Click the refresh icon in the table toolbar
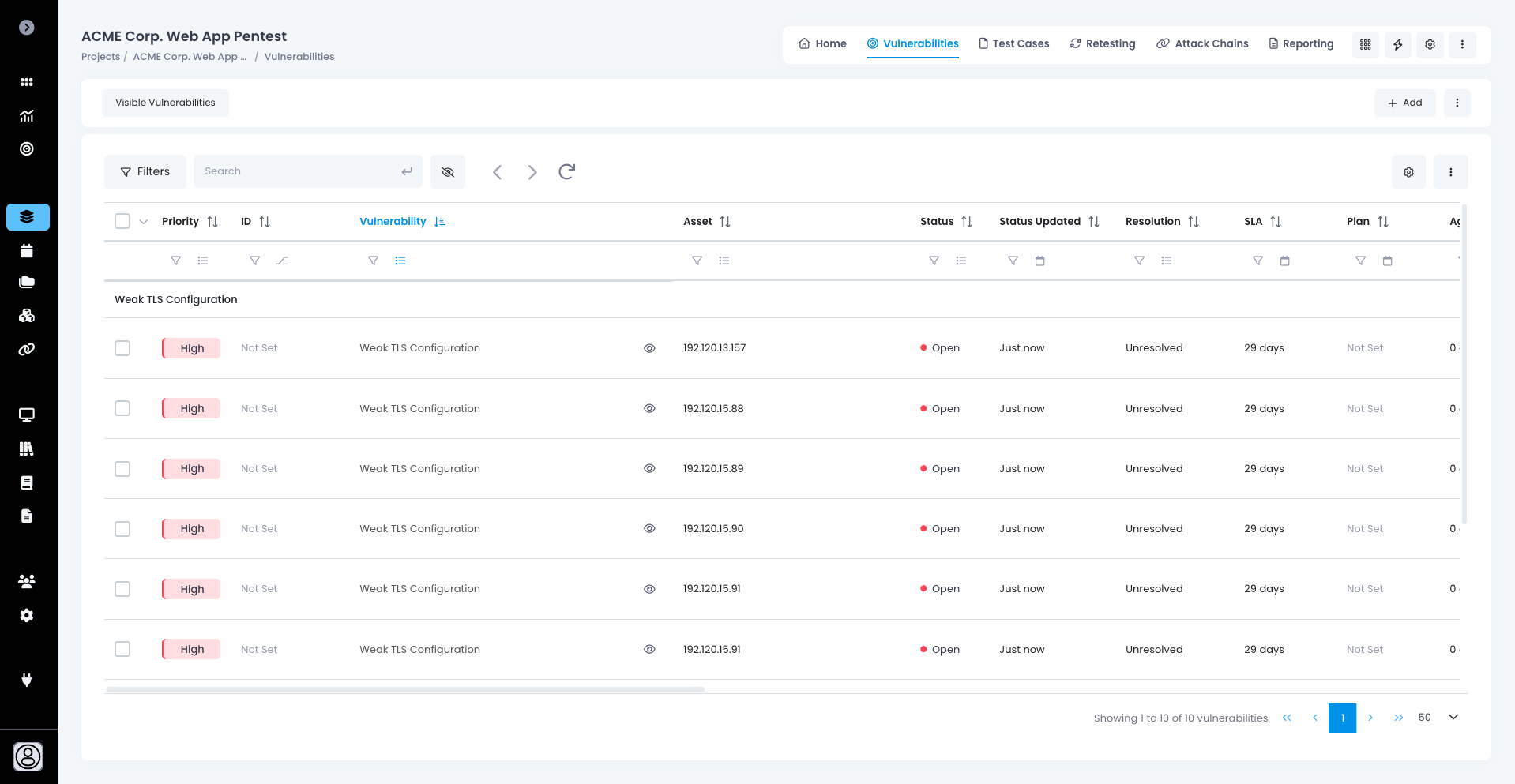 pos(566,172)
